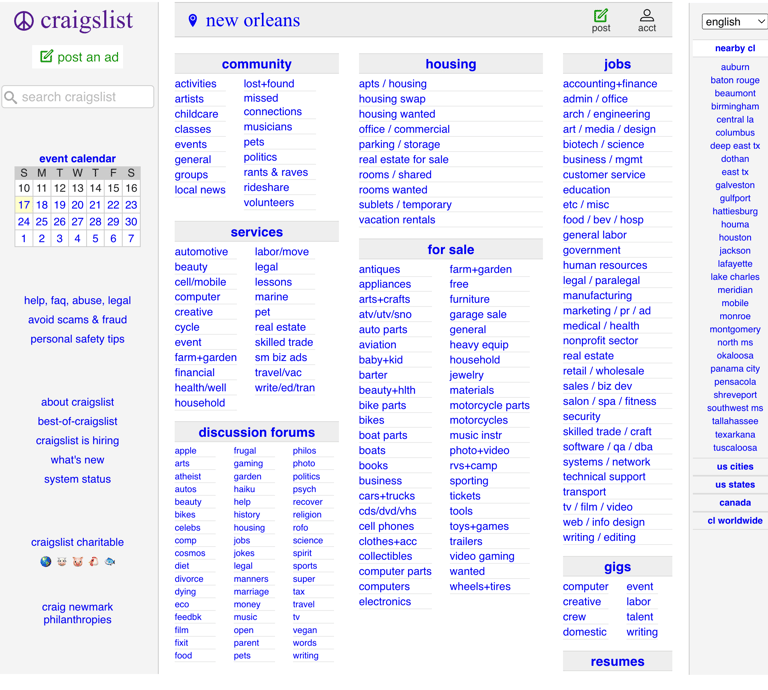
Task: Open the missed connections link
Action: [x=273, y=105]
